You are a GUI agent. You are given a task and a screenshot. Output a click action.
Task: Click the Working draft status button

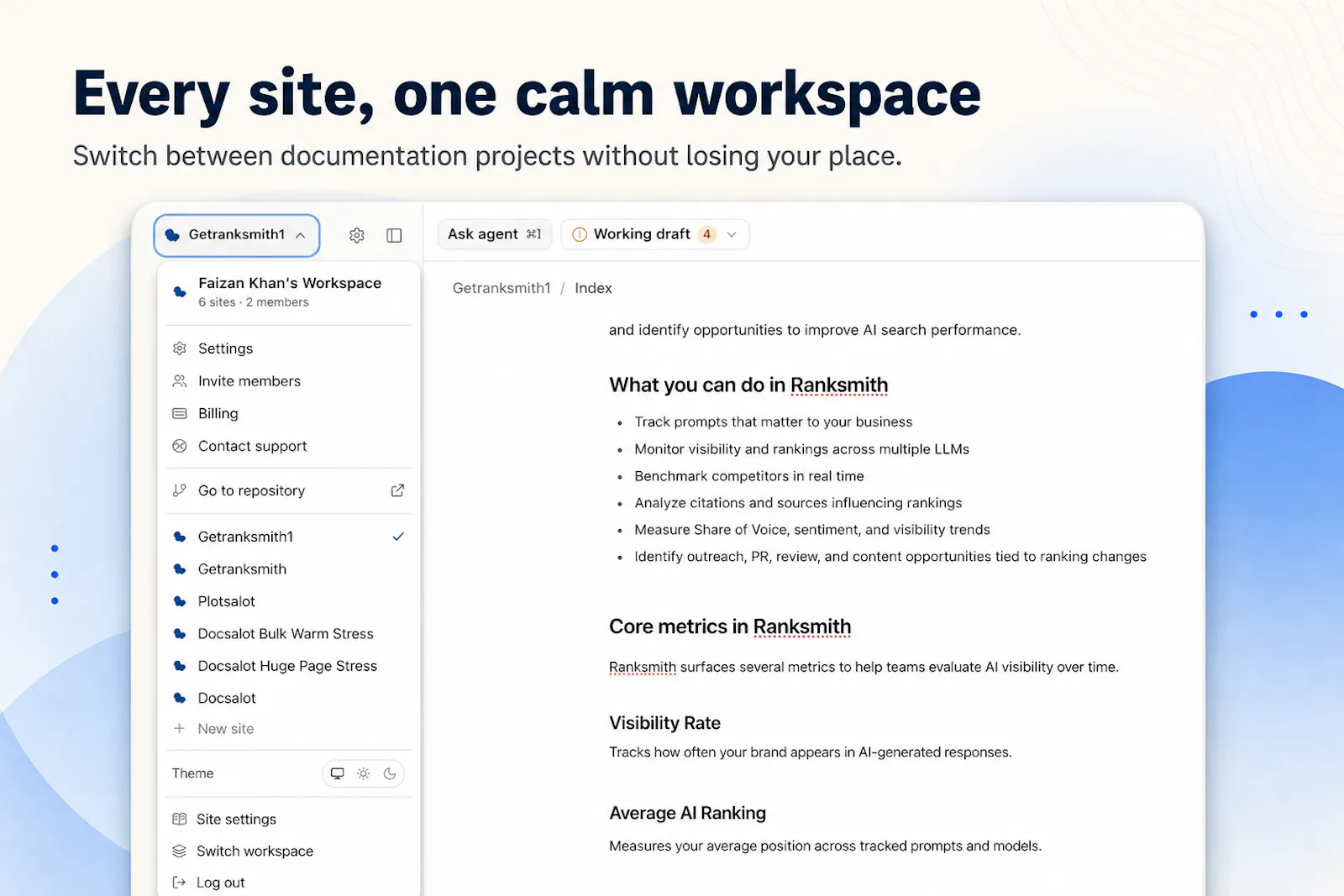pos(655,234)
